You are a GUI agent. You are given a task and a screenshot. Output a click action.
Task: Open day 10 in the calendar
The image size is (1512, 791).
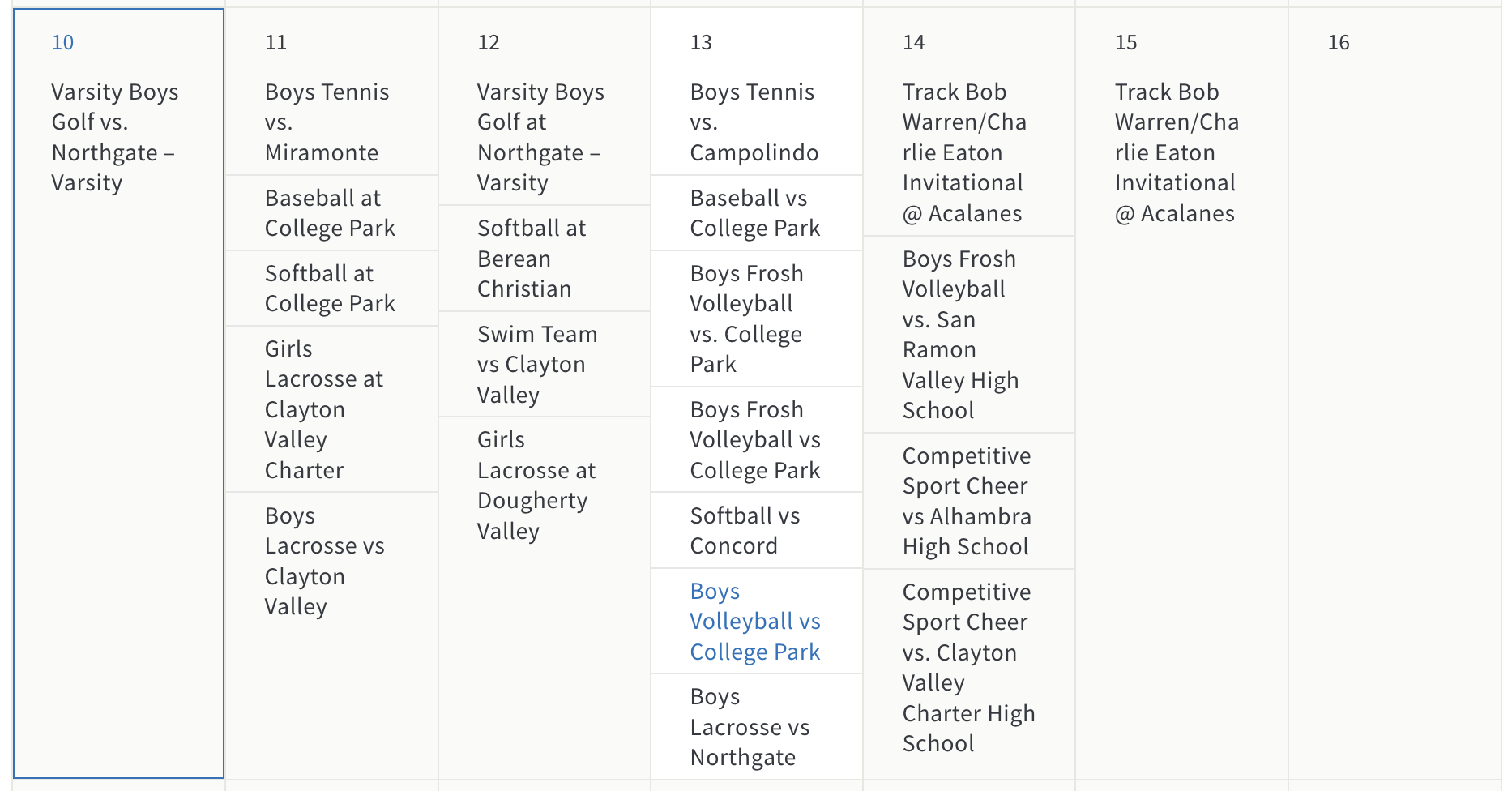coord(62,43)
